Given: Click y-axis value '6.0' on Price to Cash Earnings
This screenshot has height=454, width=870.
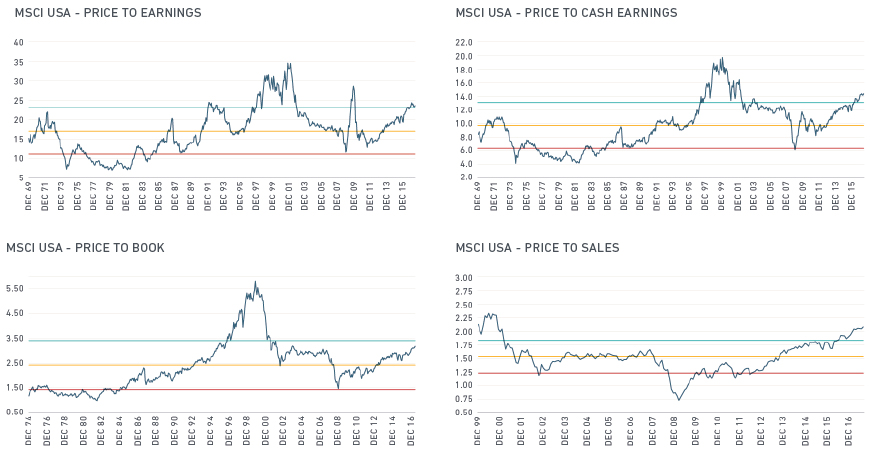Looking at the screenshot, I should coord(466,150).
